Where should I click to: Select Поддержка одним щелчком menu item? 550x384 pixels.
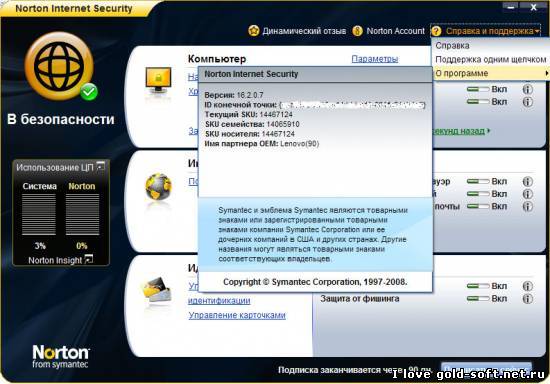click(490, 60)
